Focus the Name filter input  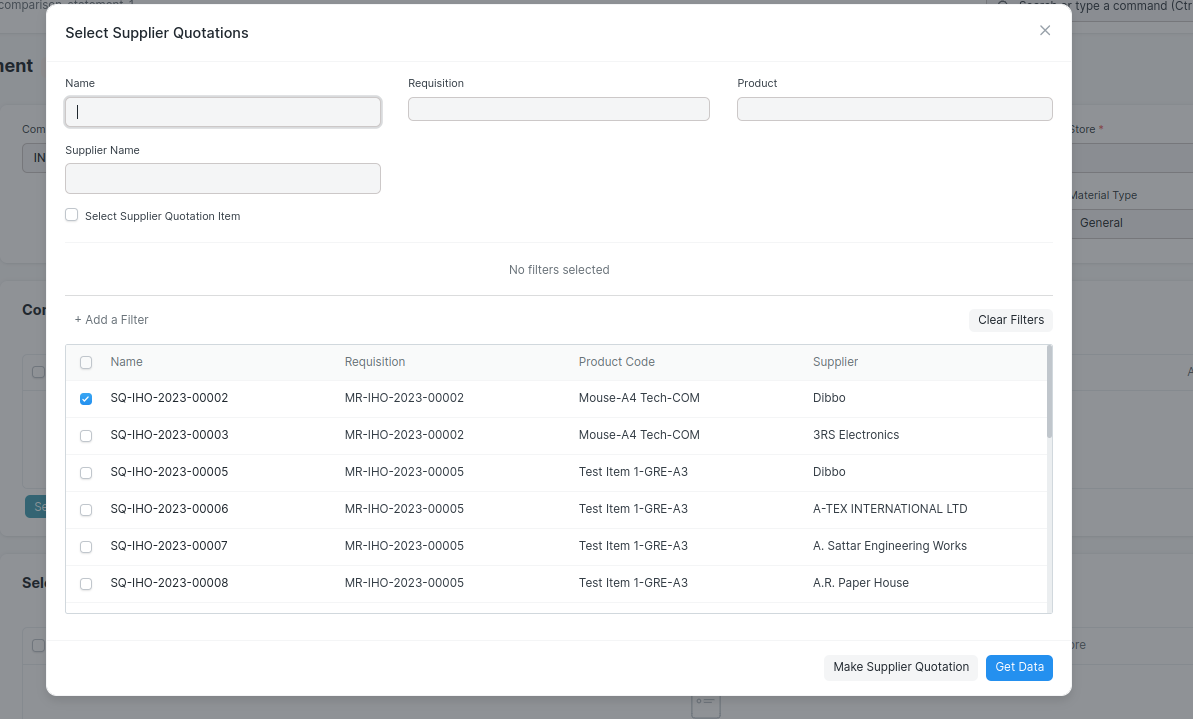(x=223, y=112)
